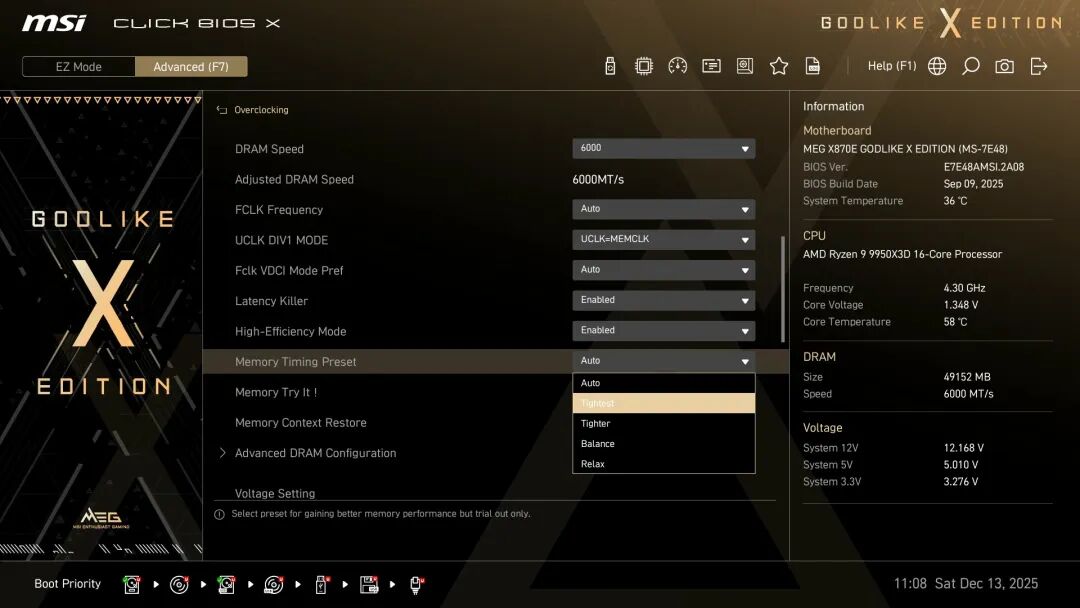Select the DRAM Speed label
This screenshot has width=1080, height=608.
point(269,149)
